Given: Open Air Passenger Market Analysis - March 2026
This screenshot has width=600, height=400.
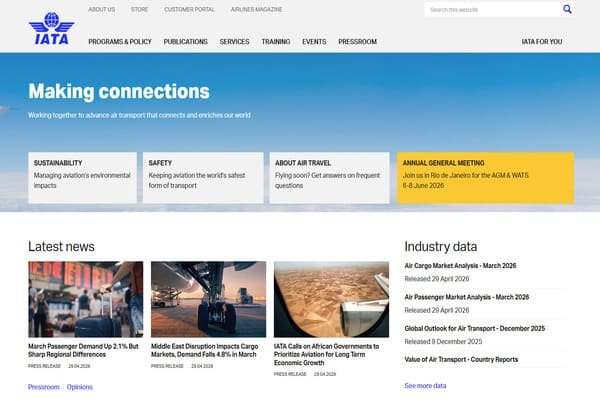Looking at the screenshot, I should [467, 297].
